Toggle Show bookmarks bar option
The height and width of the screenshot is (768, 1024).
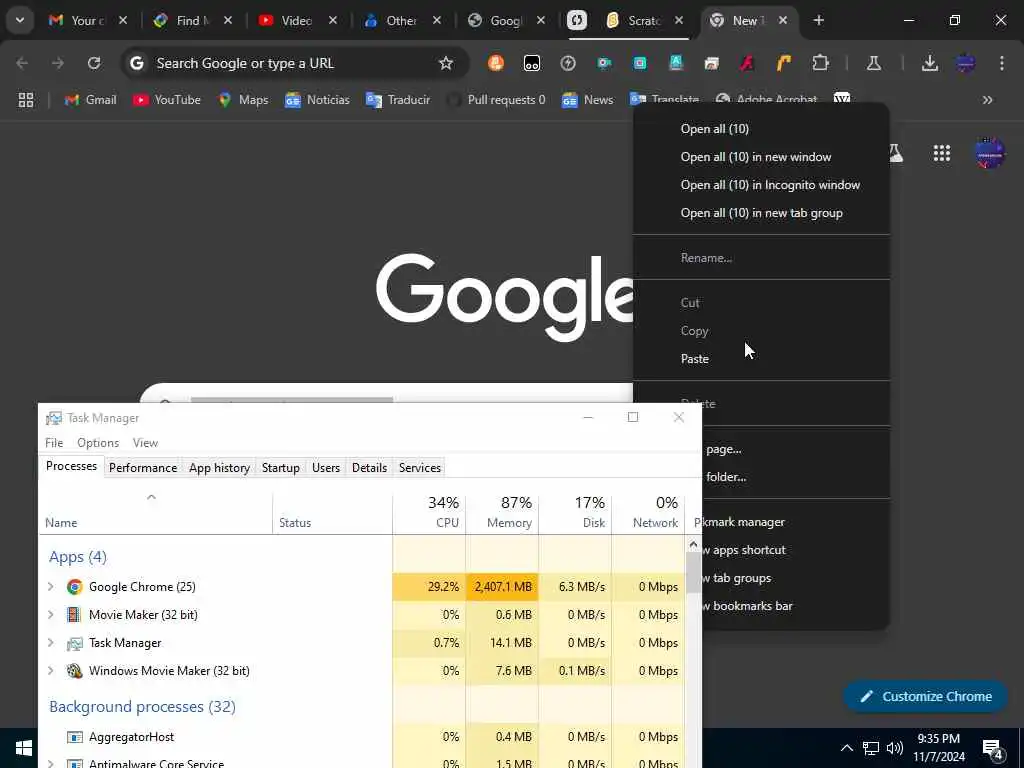coord(795,606)
